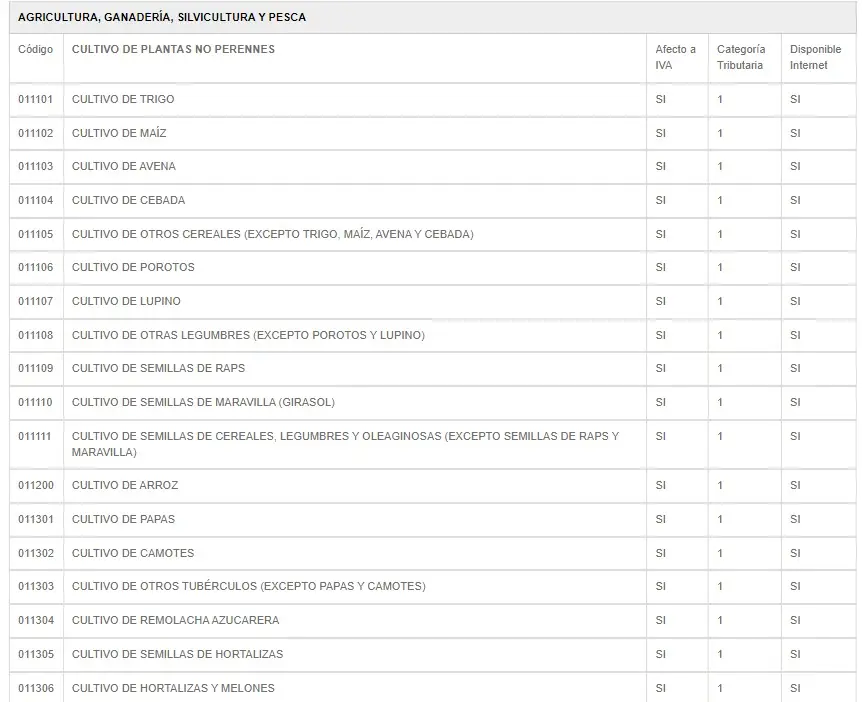This screenshot has width=862, height=702.
Task: Click Afecto a IVA value for CULTIVO DE CEBADA
Action: (660, 201)
